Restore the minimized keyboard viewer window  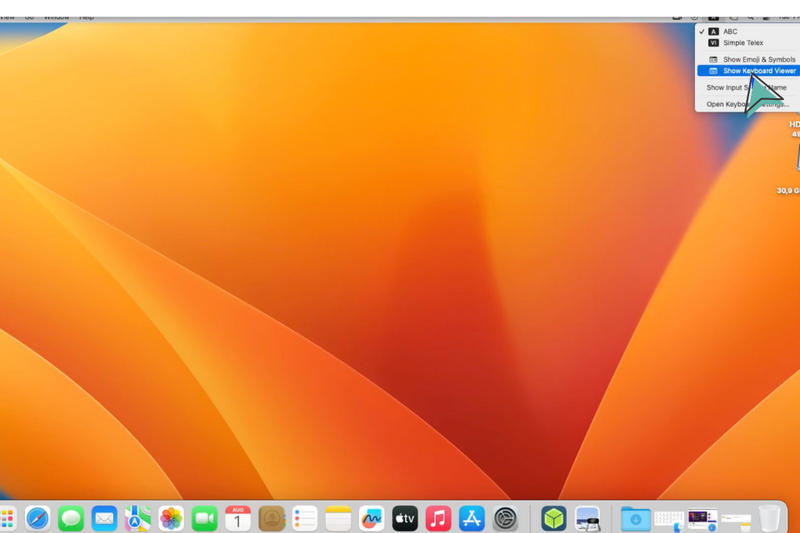pyautogui.click(x=669, y=520)
